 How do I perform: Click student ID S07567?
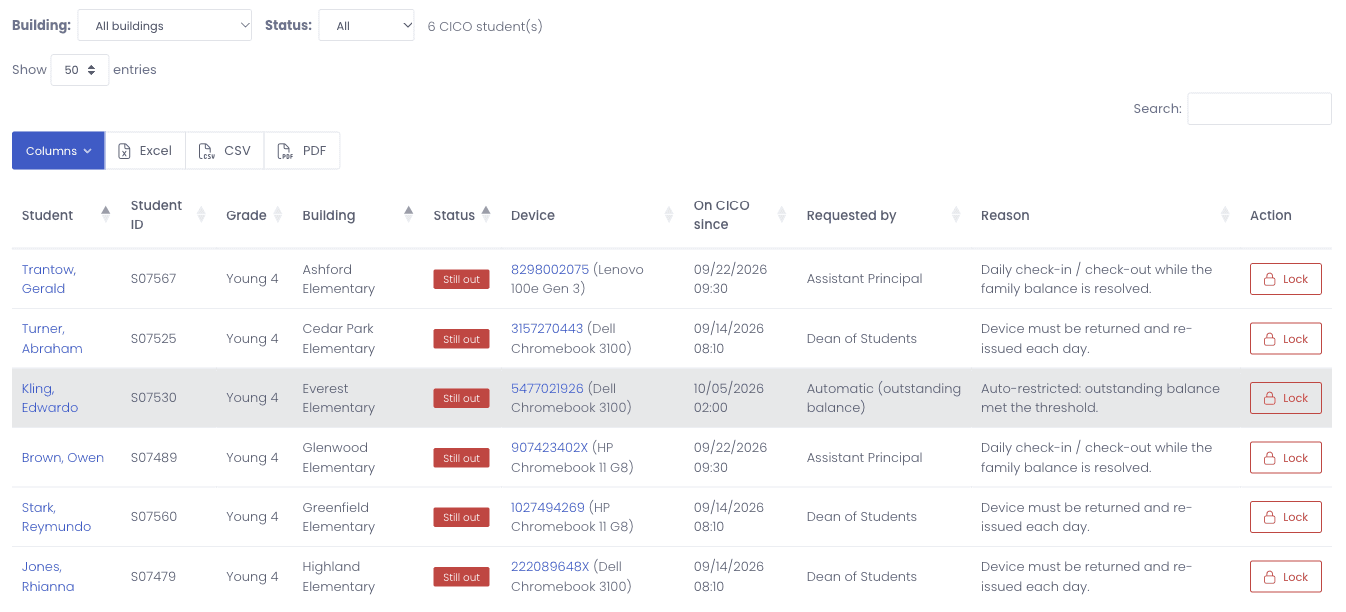pos(153,279)
